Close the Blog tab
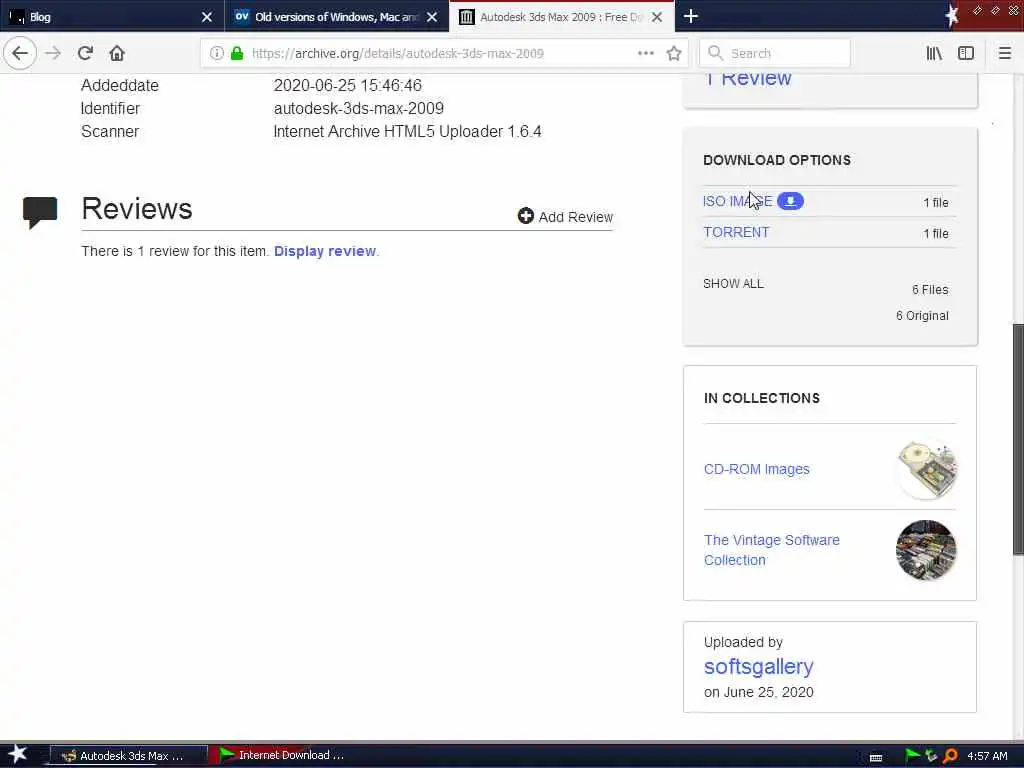Image resolution: width=1024 pixels, height=768 pixels. pyautogui.click(x=206, y=17)
